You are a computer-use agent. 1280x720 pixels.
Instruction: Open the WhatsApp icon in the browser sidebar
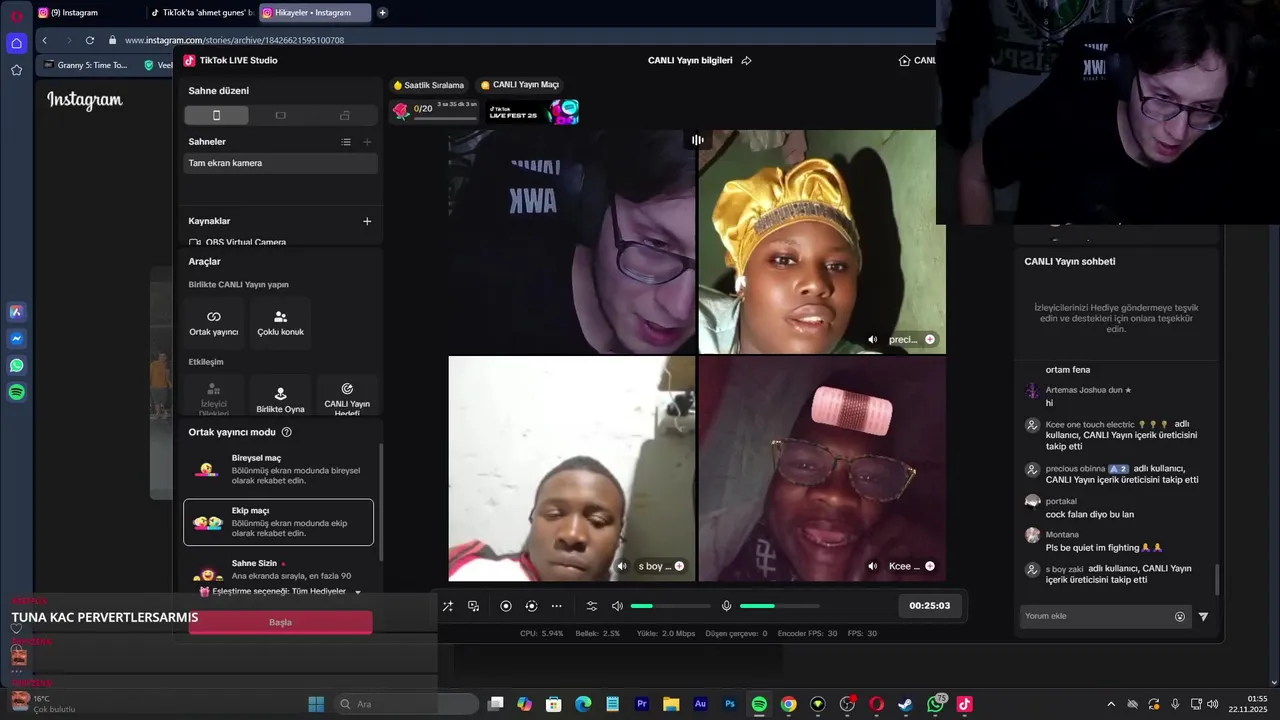tap(17, 366)
